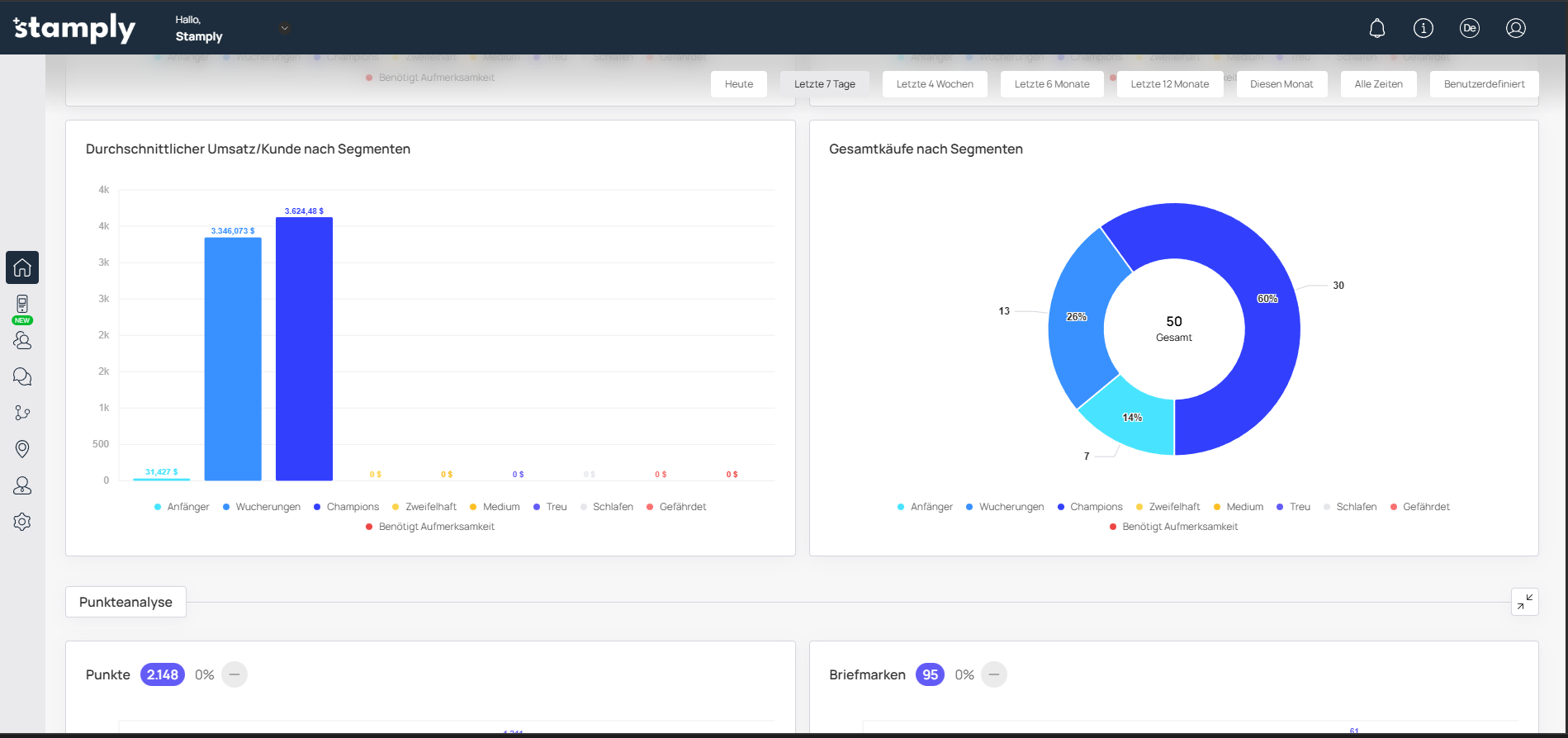Toggle Champions legend in bar chart
Viewport: 1568px width, 738px height.
[346, 507]
